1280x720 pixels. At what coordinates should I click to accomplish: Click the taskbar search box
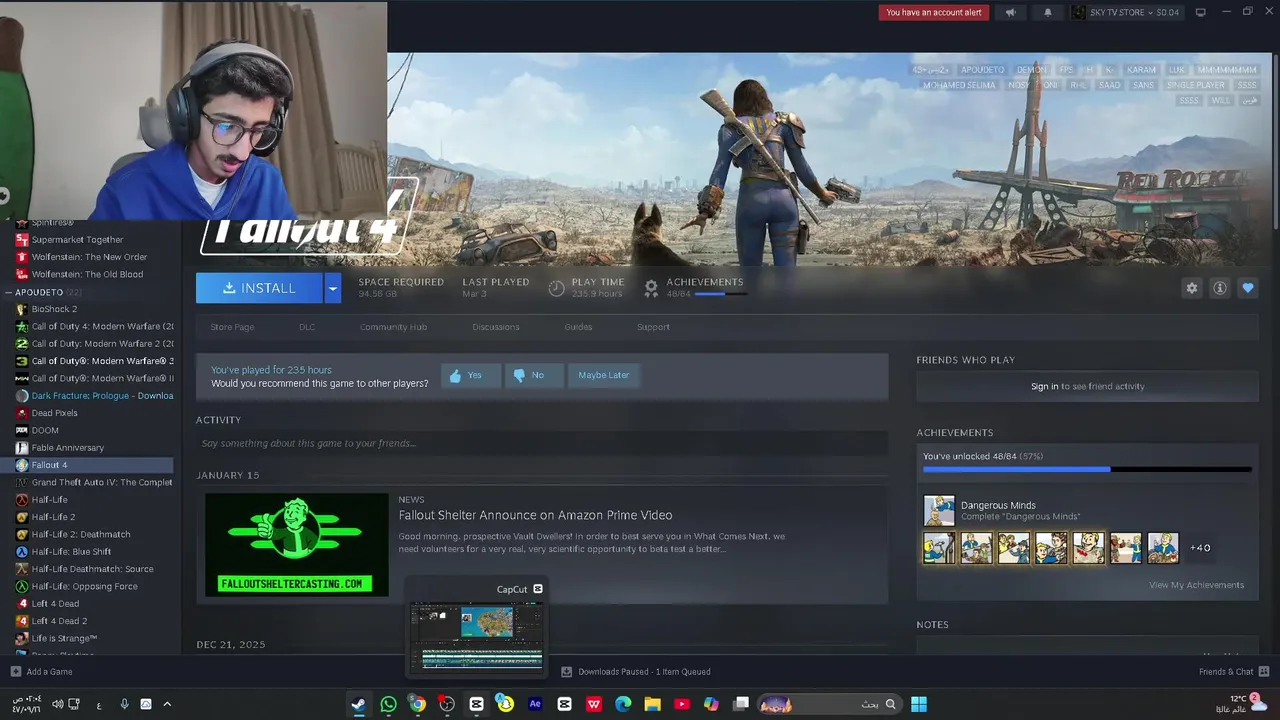pos(830,704)
